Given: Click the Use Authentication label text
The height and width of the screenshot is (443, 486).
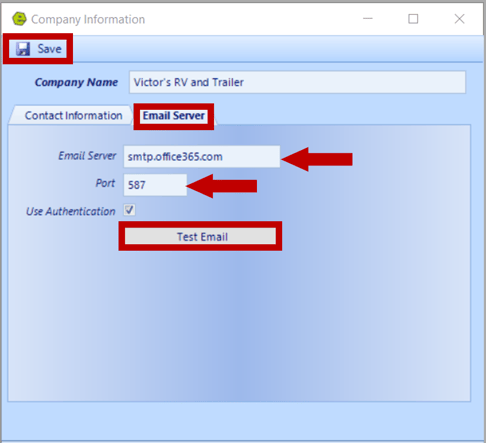Looking at the screenshot, I should [71, 211].
